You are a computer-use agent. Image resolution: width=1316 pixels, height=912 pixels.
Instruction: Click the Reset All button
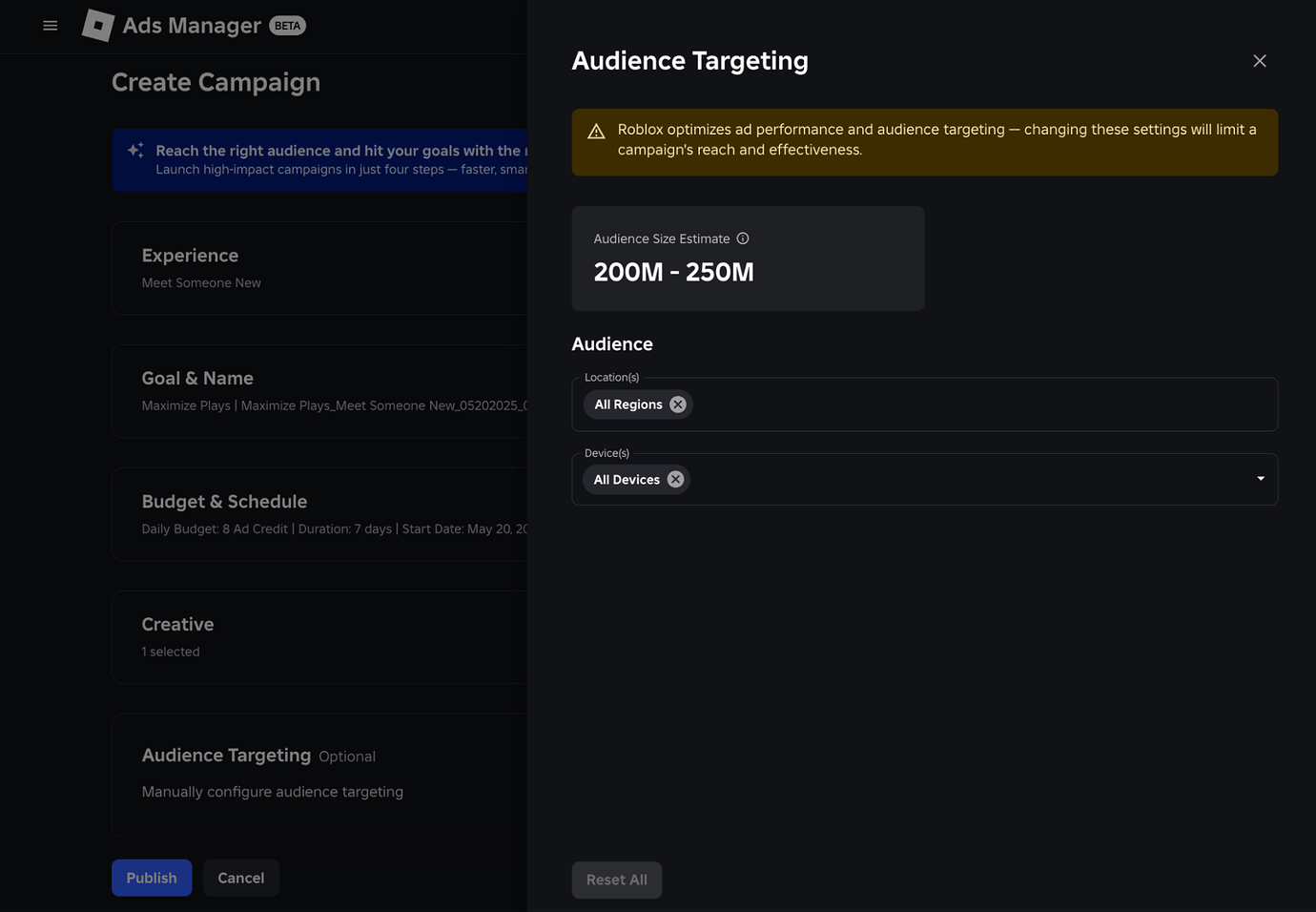click(x=617, y=880)
